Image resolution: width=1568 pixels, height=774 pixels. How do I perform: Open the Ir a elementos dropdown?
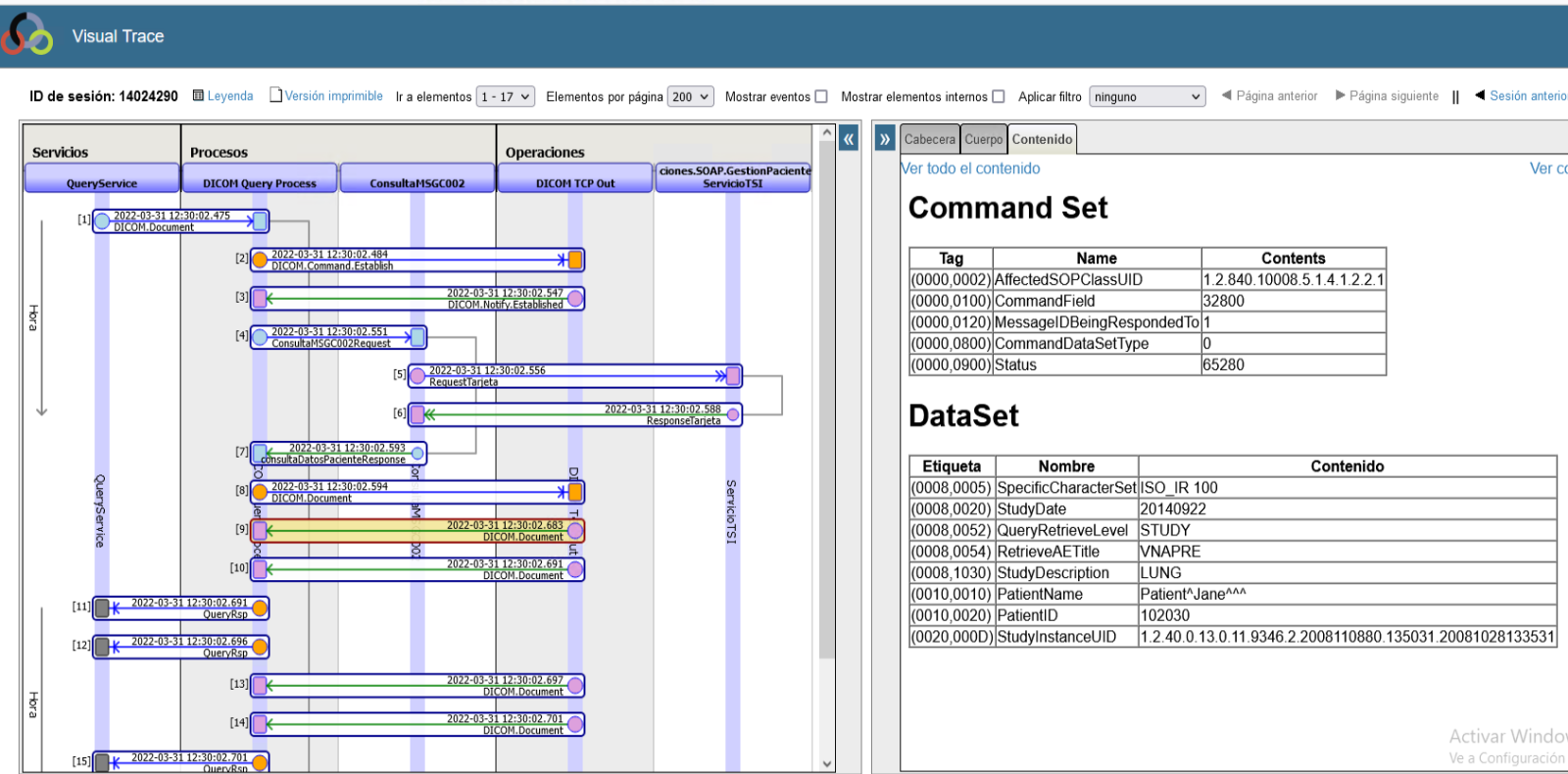(505, 97)
